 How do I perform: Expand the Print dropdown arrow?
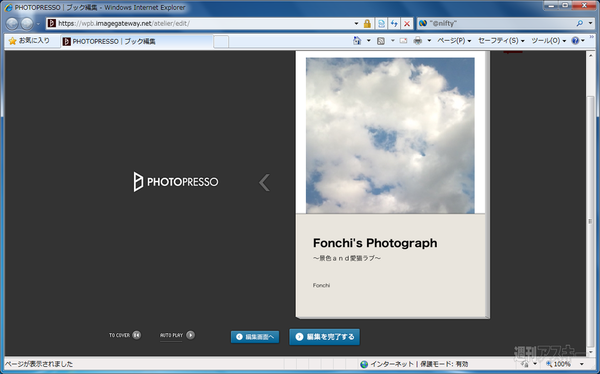[429, 41]
